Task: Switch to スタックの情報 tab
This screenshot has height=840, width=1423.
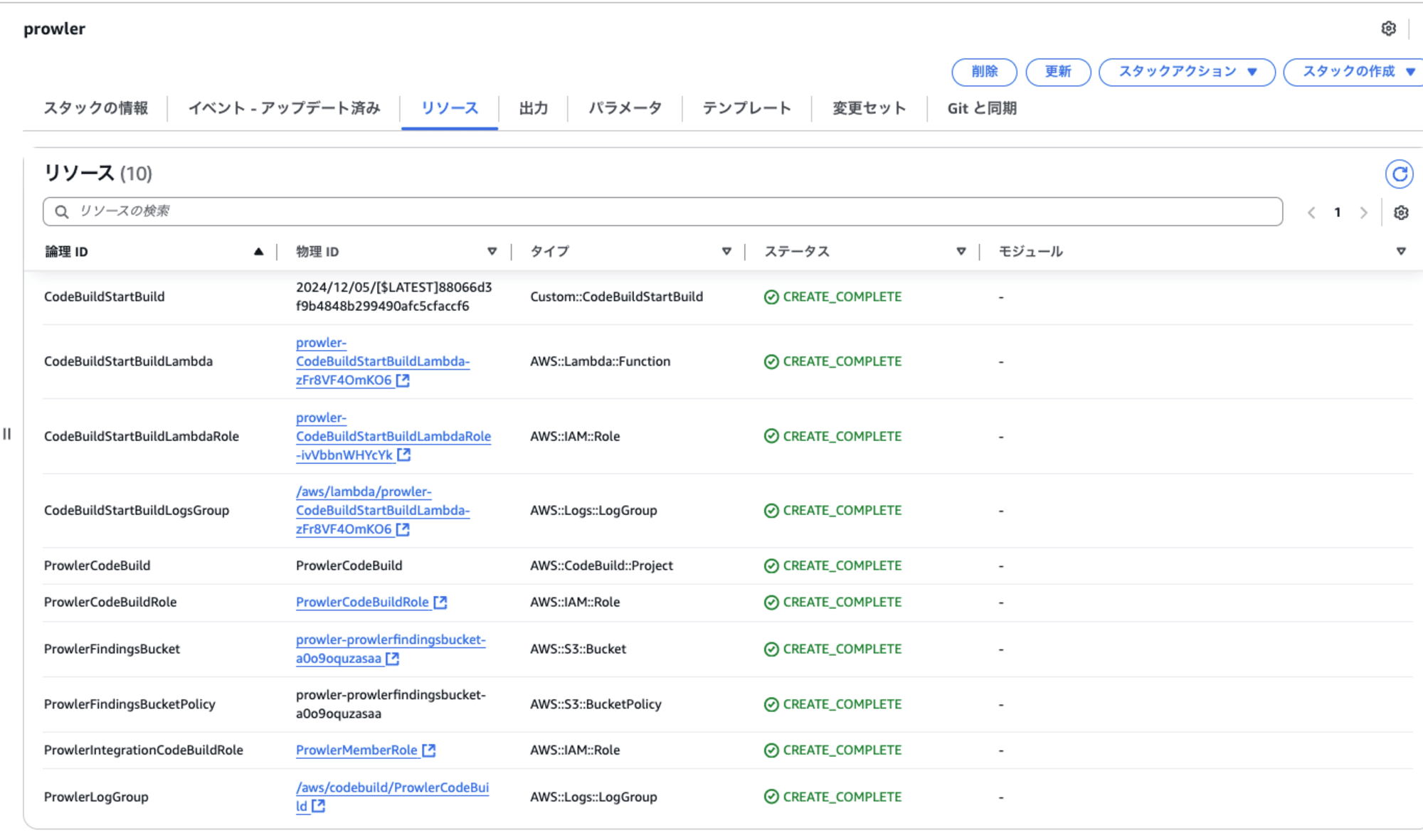Action: [96, 108]
